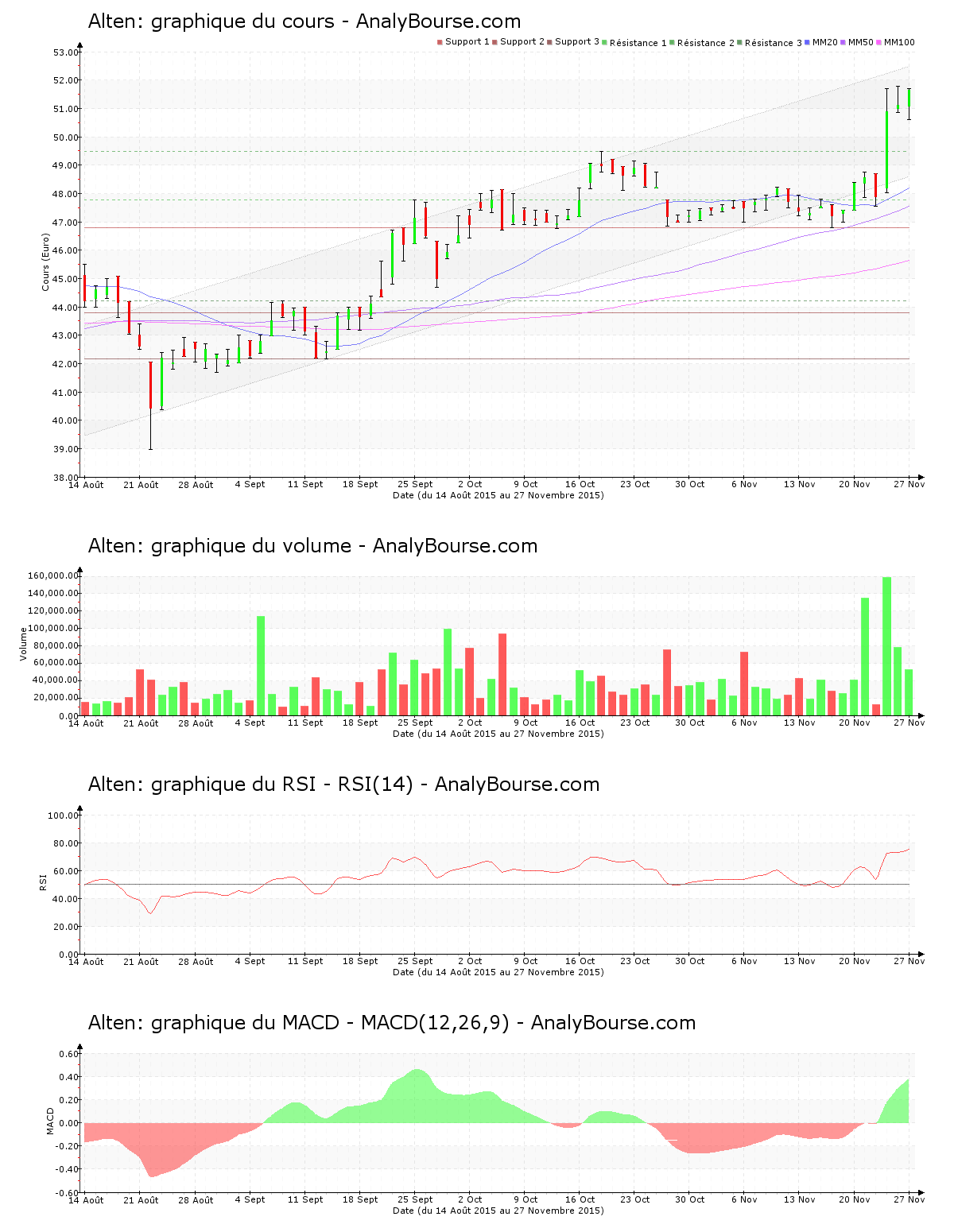
Task: Click 50.00 on the price axis
Action: click(66, 138)
